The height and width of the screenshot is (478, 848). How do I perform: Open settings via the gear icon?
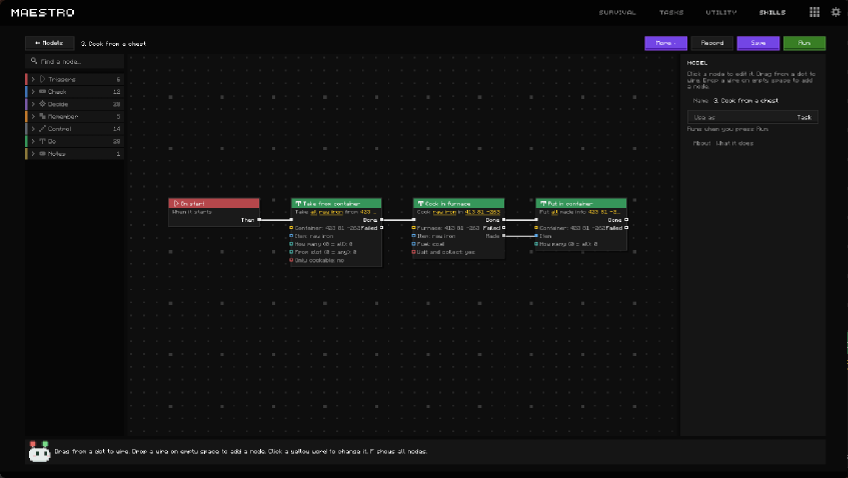coord(836,12)
